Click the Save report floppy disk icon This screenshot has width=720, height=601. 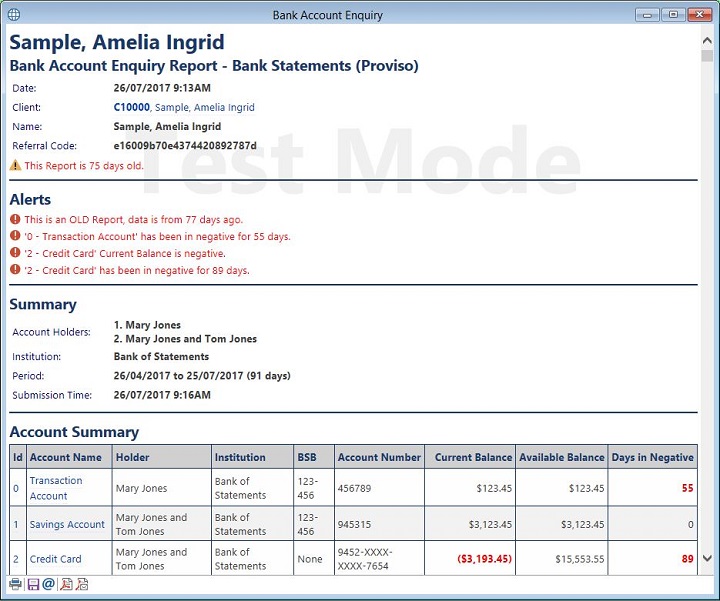[x=32, y=584]
